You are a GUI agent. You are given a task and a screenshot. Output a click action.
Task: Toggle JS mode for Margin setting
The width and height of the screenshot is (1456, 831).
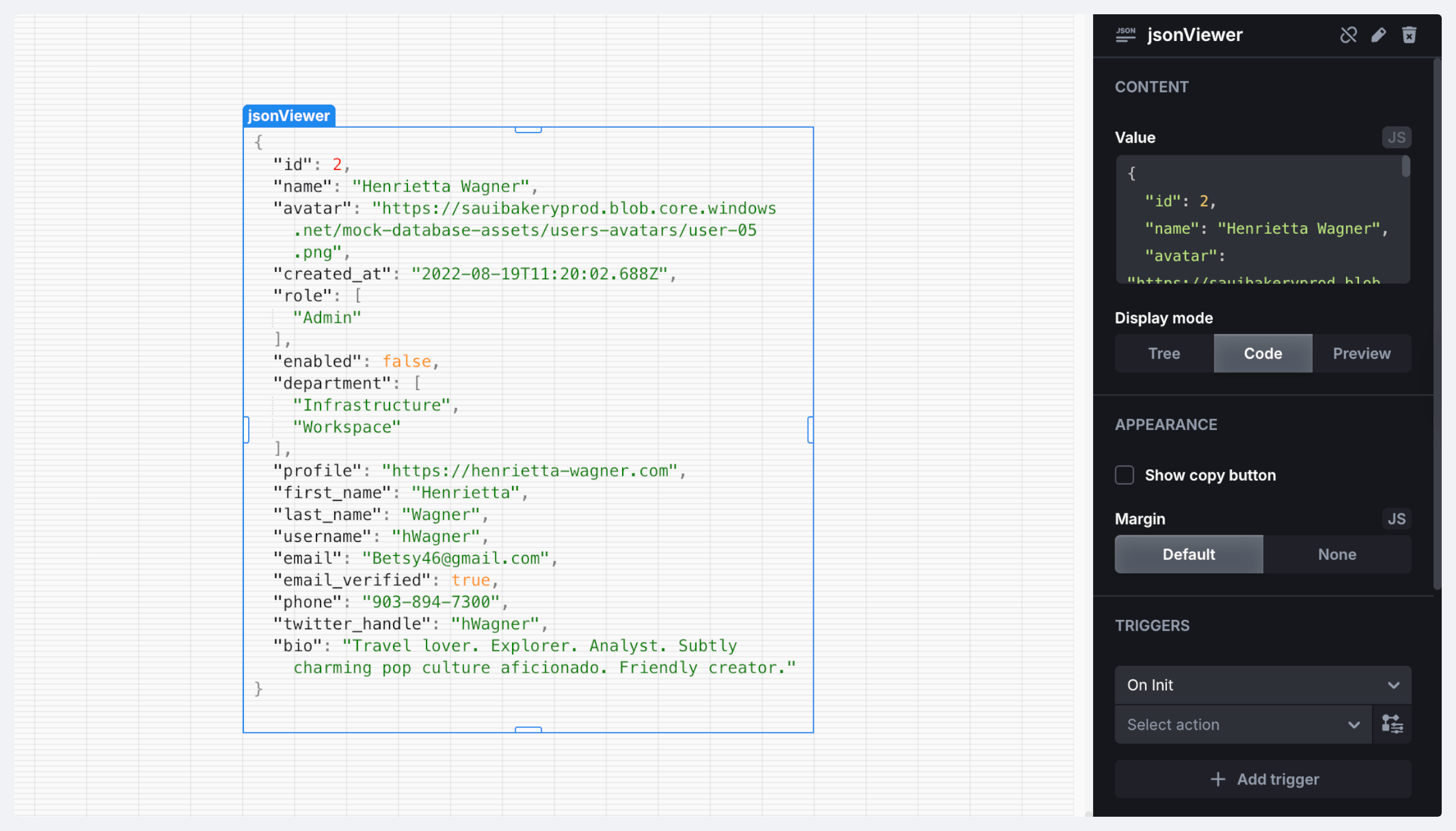click(1396, 519)
